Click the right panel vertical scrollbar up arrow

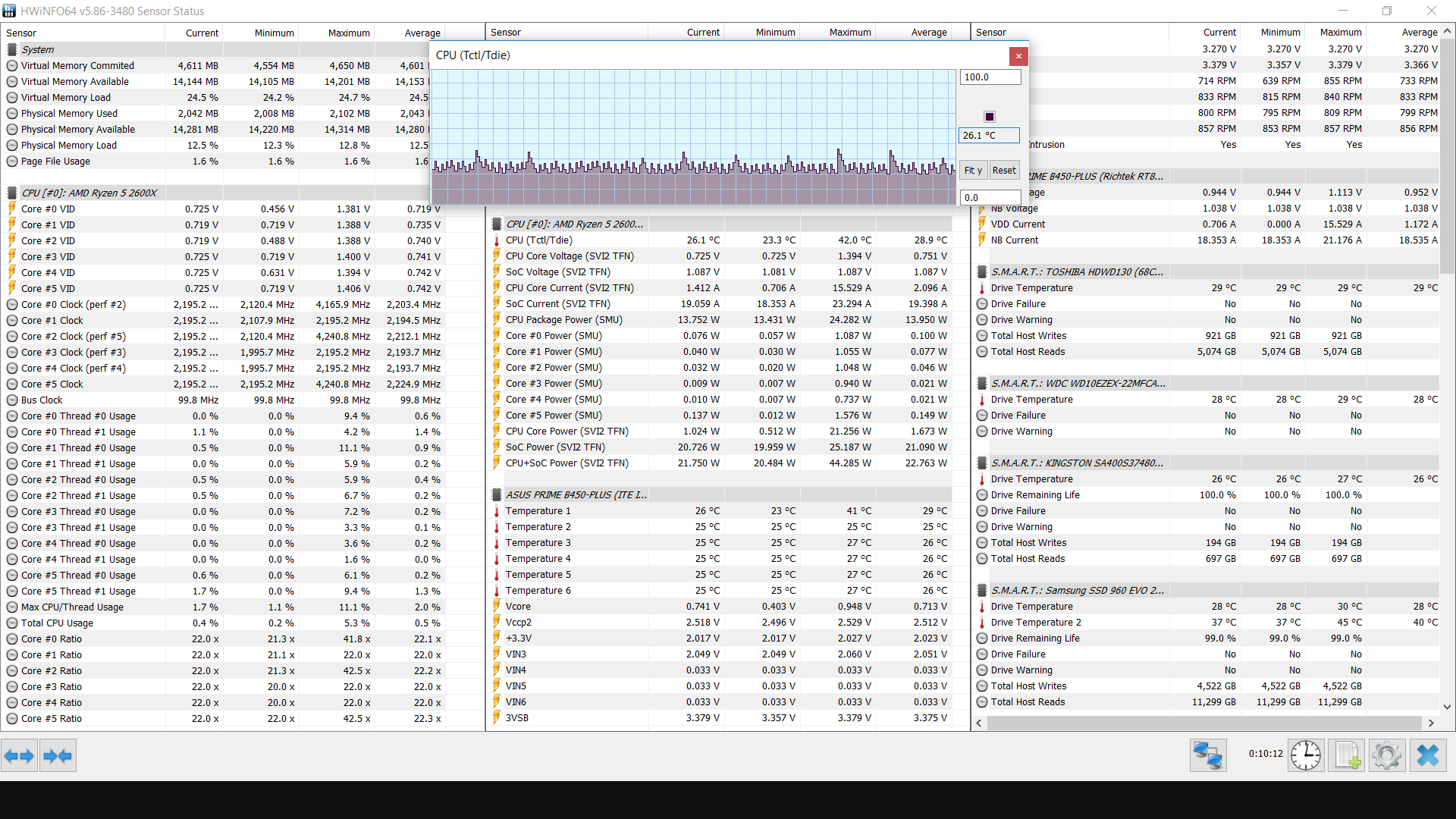(x=1447, y=31)
